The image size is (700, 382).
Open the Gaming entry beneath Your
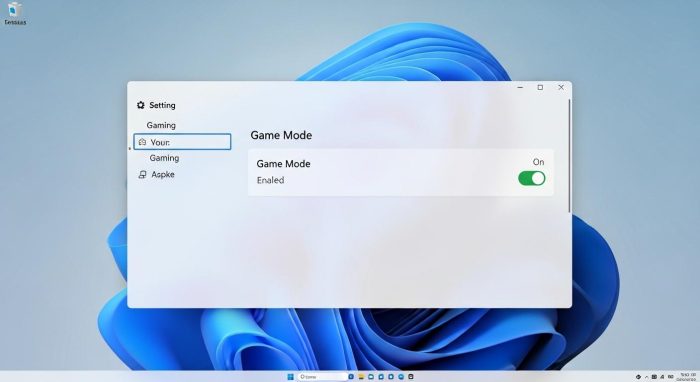click(x=164, y=158)
